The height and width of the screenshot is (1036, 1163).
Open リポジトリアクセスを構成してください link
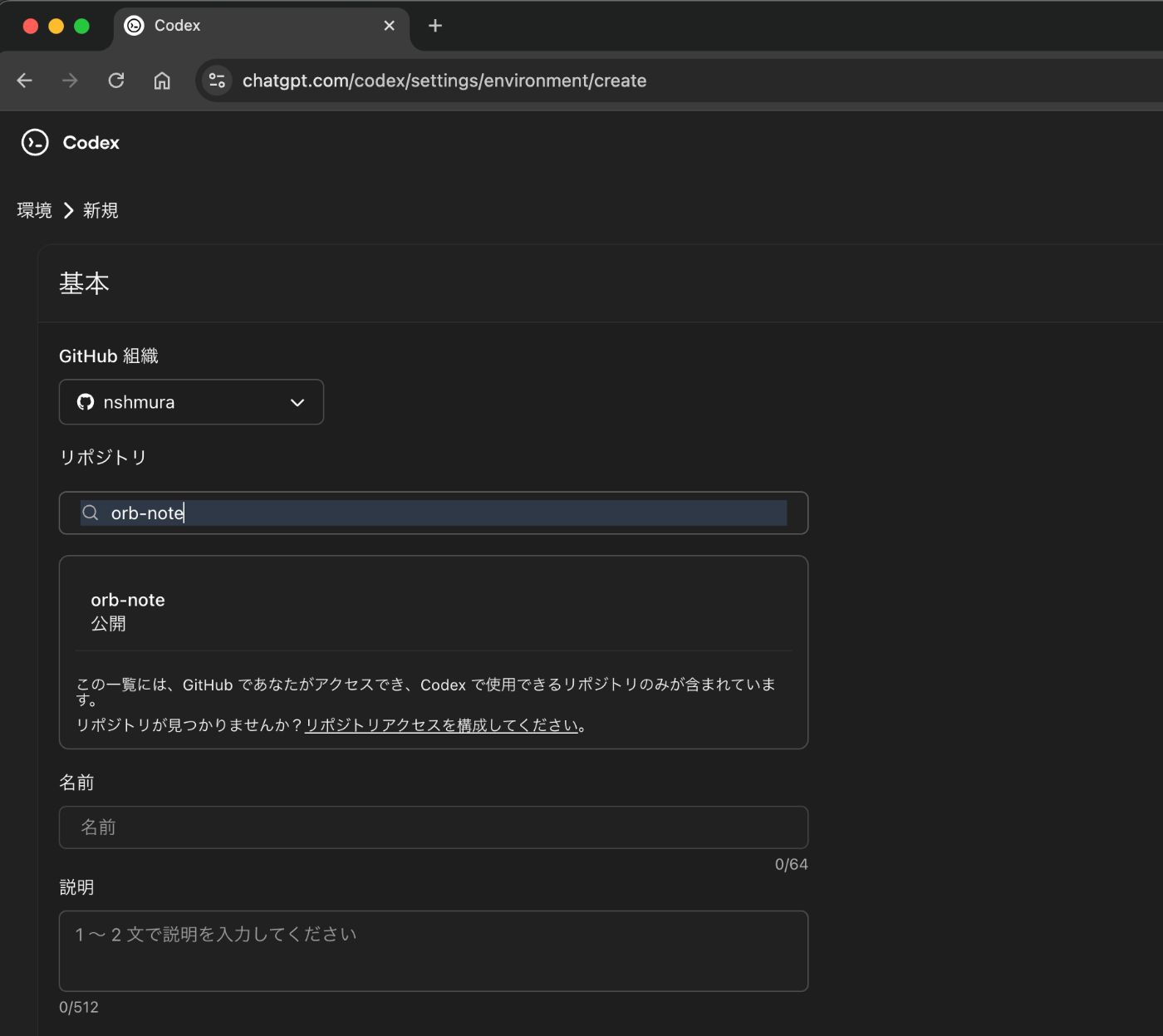click(441, 725)
